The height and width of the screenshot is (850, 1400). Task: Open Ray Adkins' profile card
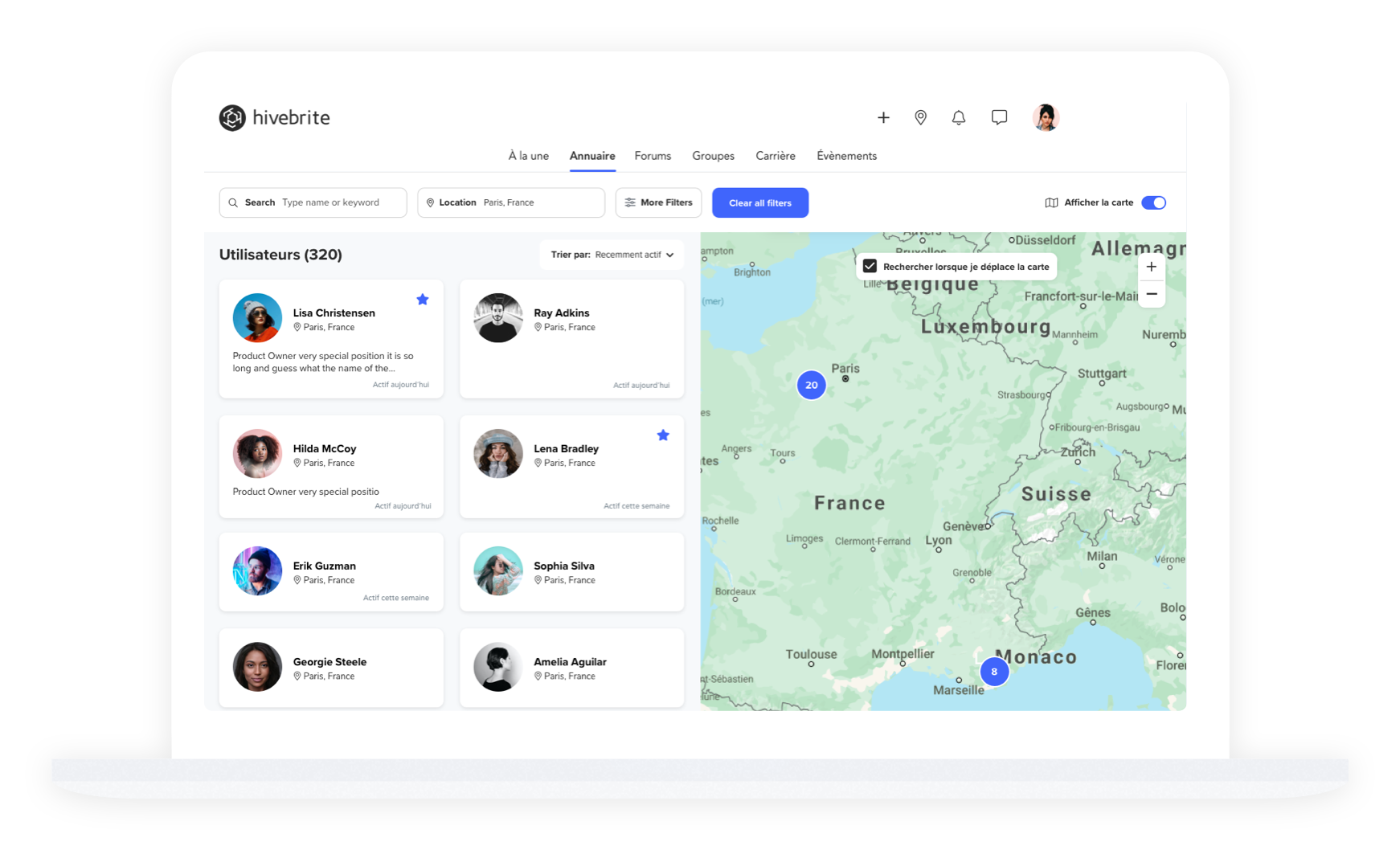click(571, 337)
